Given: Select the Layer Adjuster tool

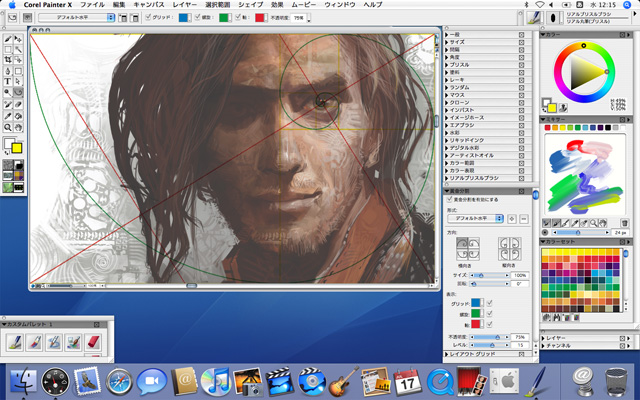Looking at the screenshot, I should (x=18, y=39).
